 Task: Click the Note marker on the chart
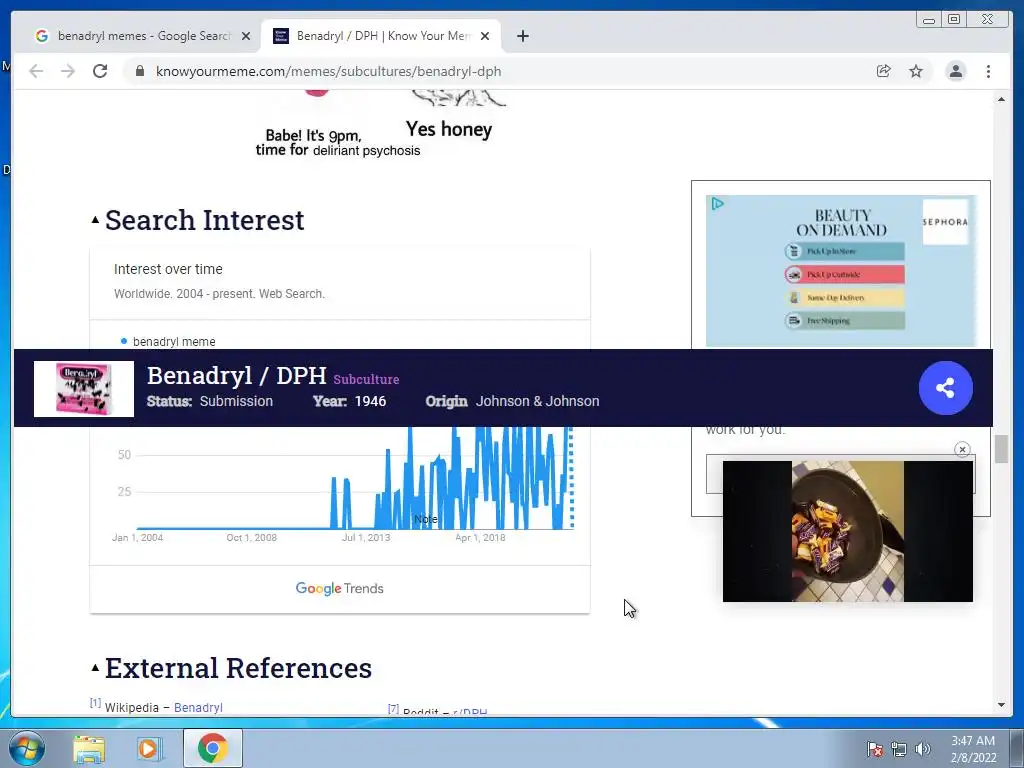426,519
